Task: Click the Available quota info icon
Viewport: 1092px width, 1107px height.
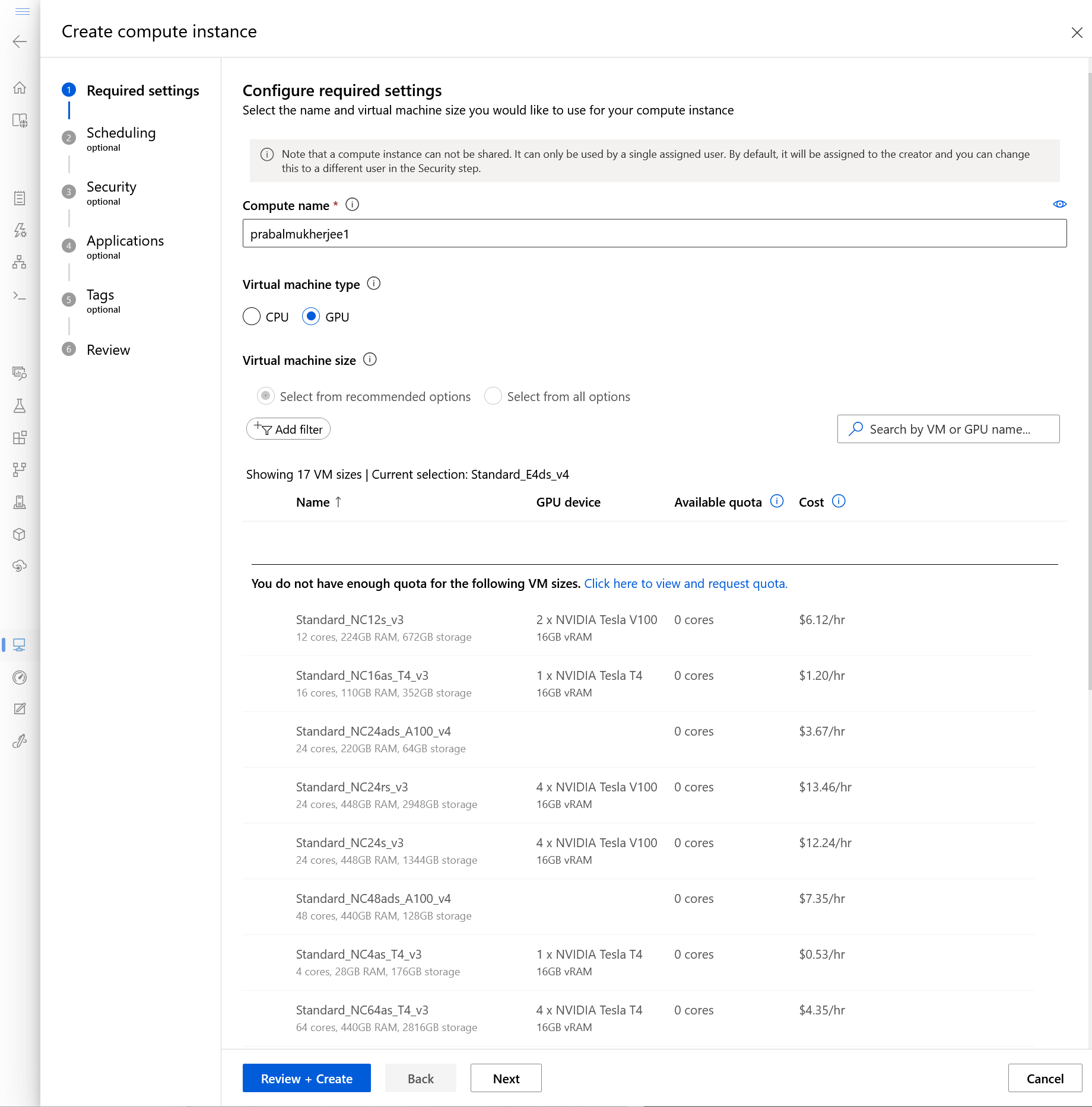Action: point(777,501)
